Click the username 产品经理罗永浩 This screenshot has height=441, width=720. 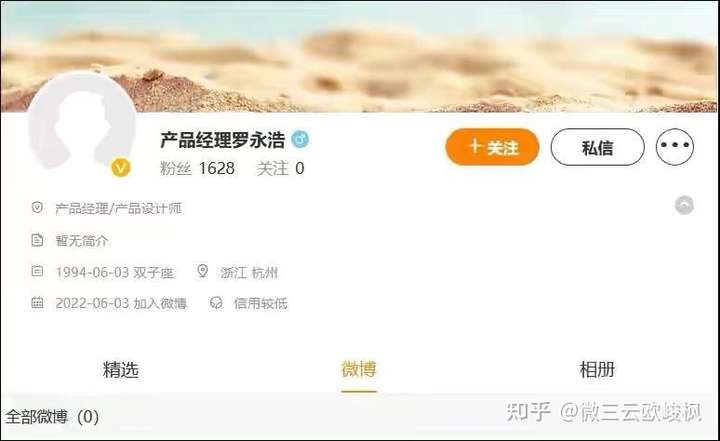click(x=223, y=140)
